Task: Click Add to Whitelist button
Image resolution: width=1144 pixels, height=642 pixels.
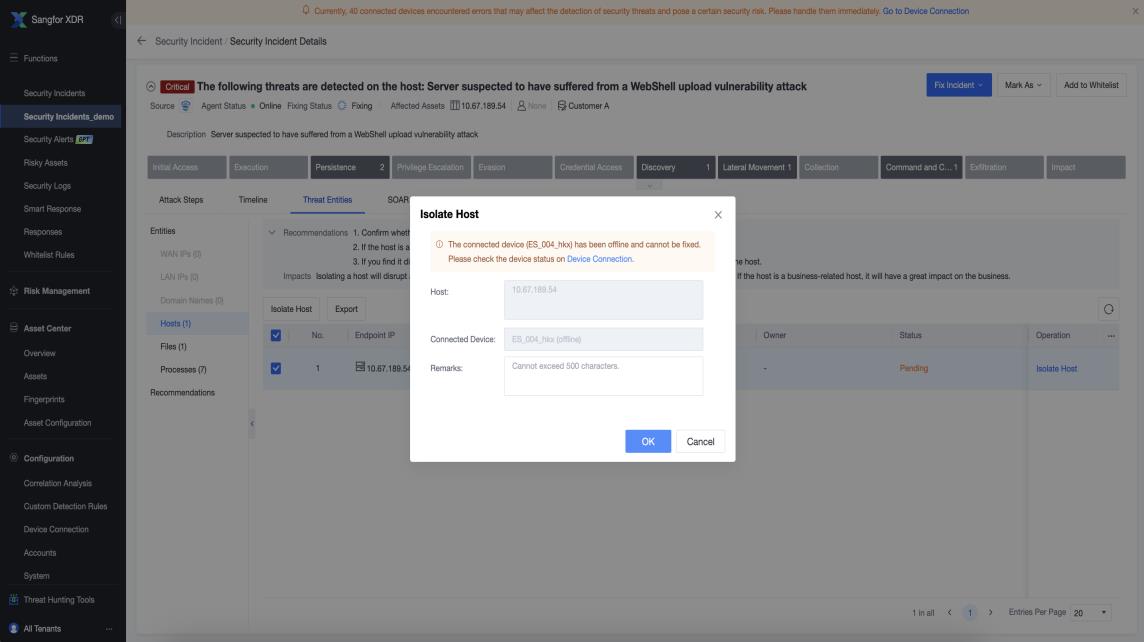Action: tap(1091, 85)
